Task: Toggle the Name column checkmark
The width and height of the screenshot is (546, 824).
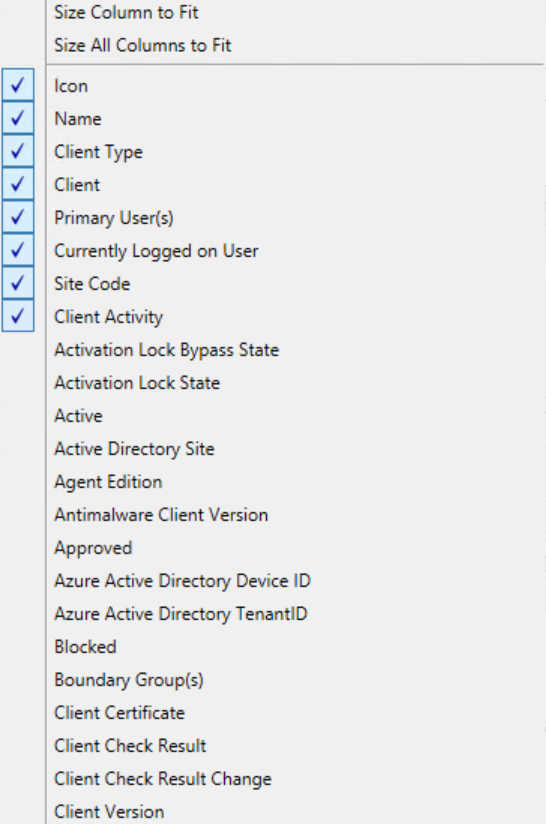Action: 18,118
